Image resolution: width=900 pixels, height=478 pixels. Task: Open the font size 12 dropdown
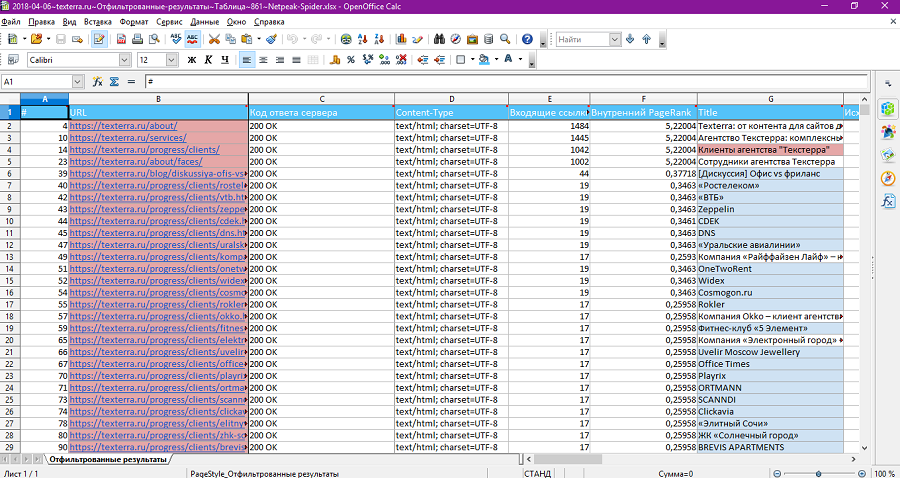tap(172, 59)
